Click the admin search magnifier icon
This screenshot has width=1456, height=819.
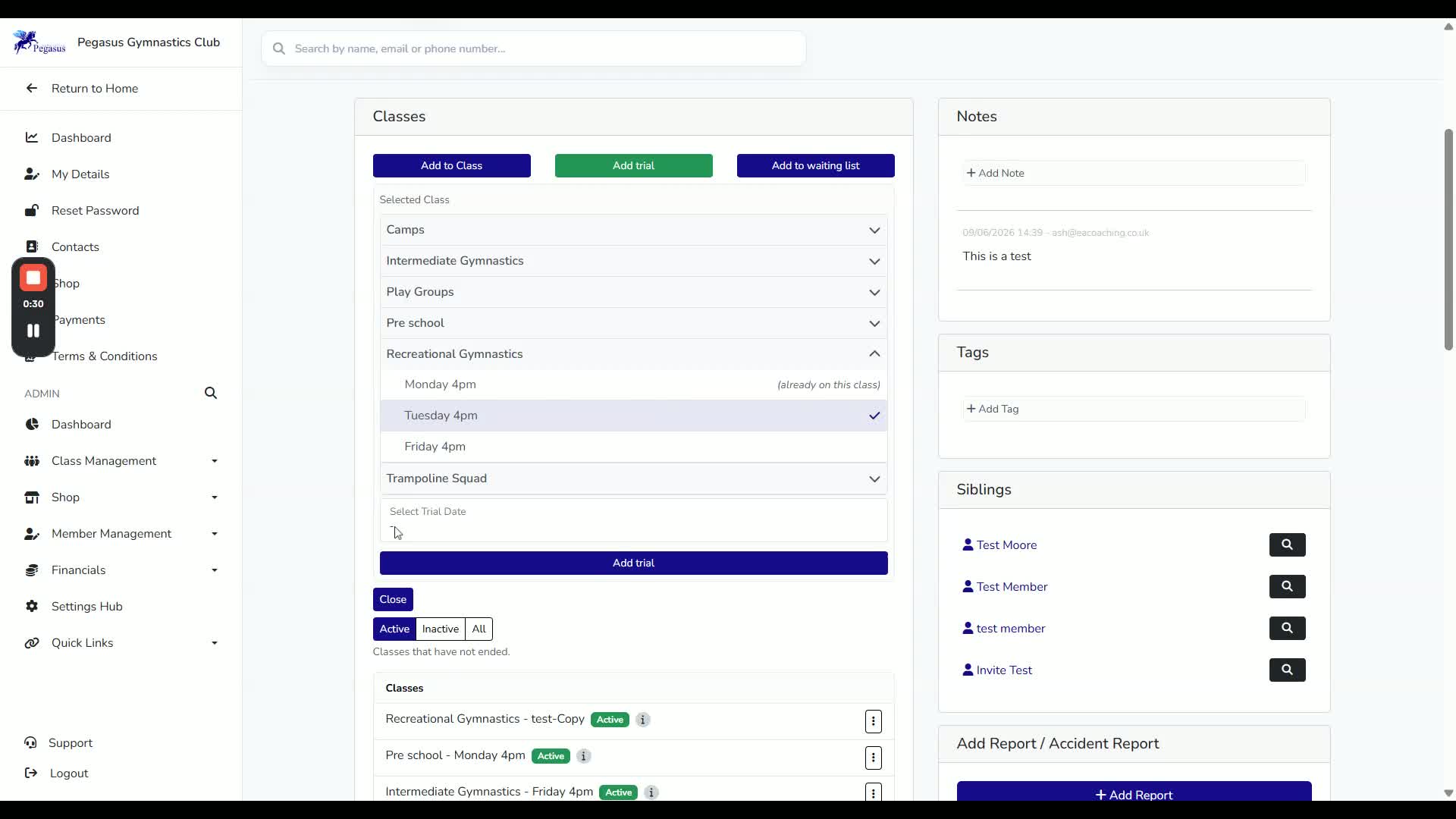point(211,393)
